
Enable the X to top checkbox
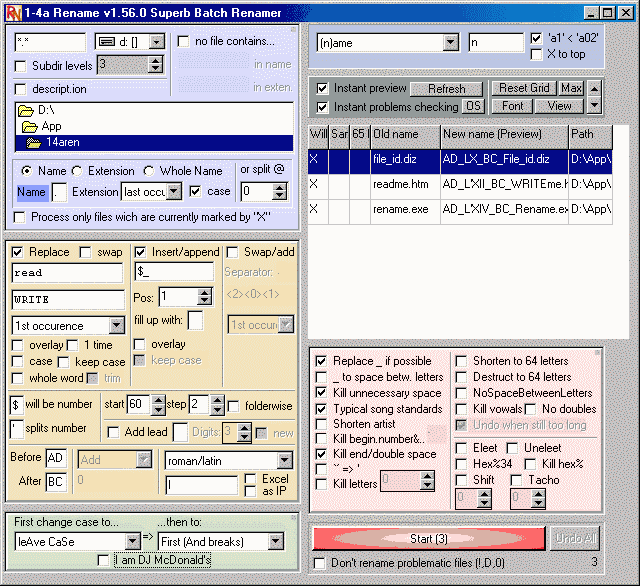pyautogui.click(x=536, y=54)
